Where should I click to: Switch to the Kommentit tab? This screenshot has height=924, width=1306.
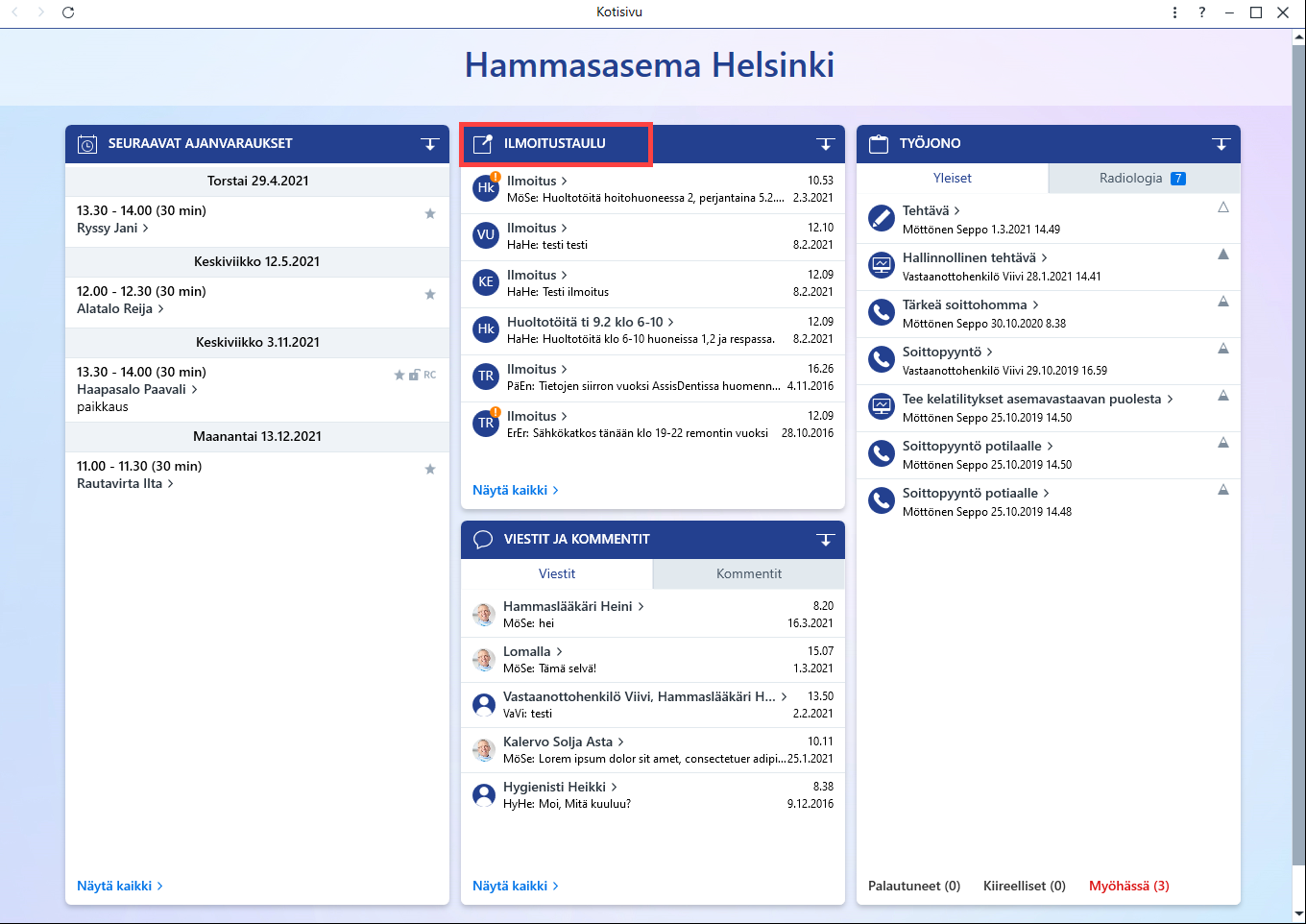(749, 574)
